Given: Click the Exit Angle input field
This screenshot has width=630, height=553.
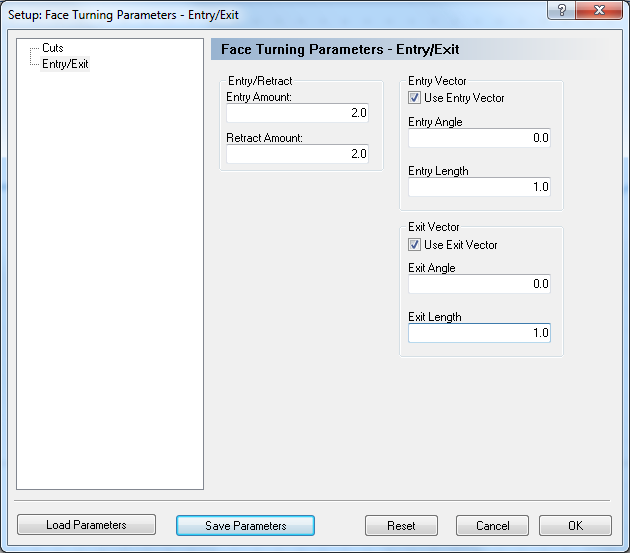Looking at the screenshot, I should [479, 284].
